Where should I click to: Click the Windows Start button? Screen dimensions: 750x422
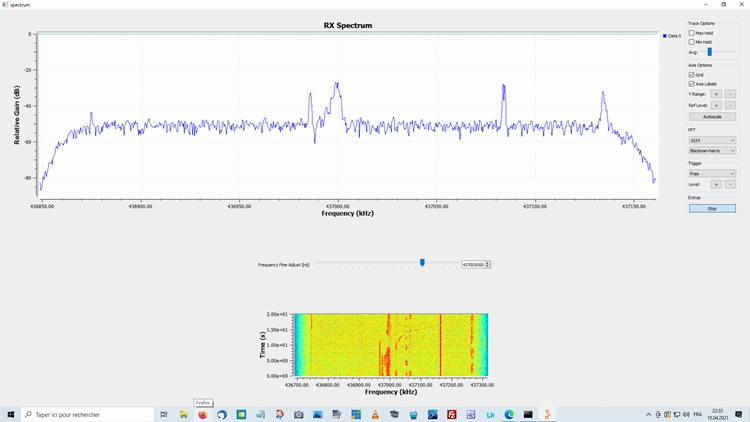(10, 414)
